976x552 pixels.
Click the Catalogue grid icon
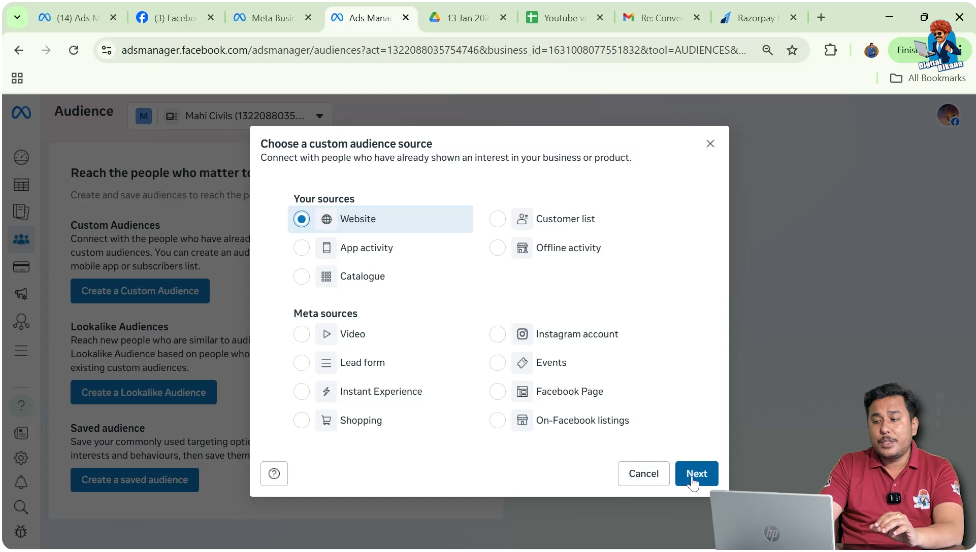[x=326, y=276]
